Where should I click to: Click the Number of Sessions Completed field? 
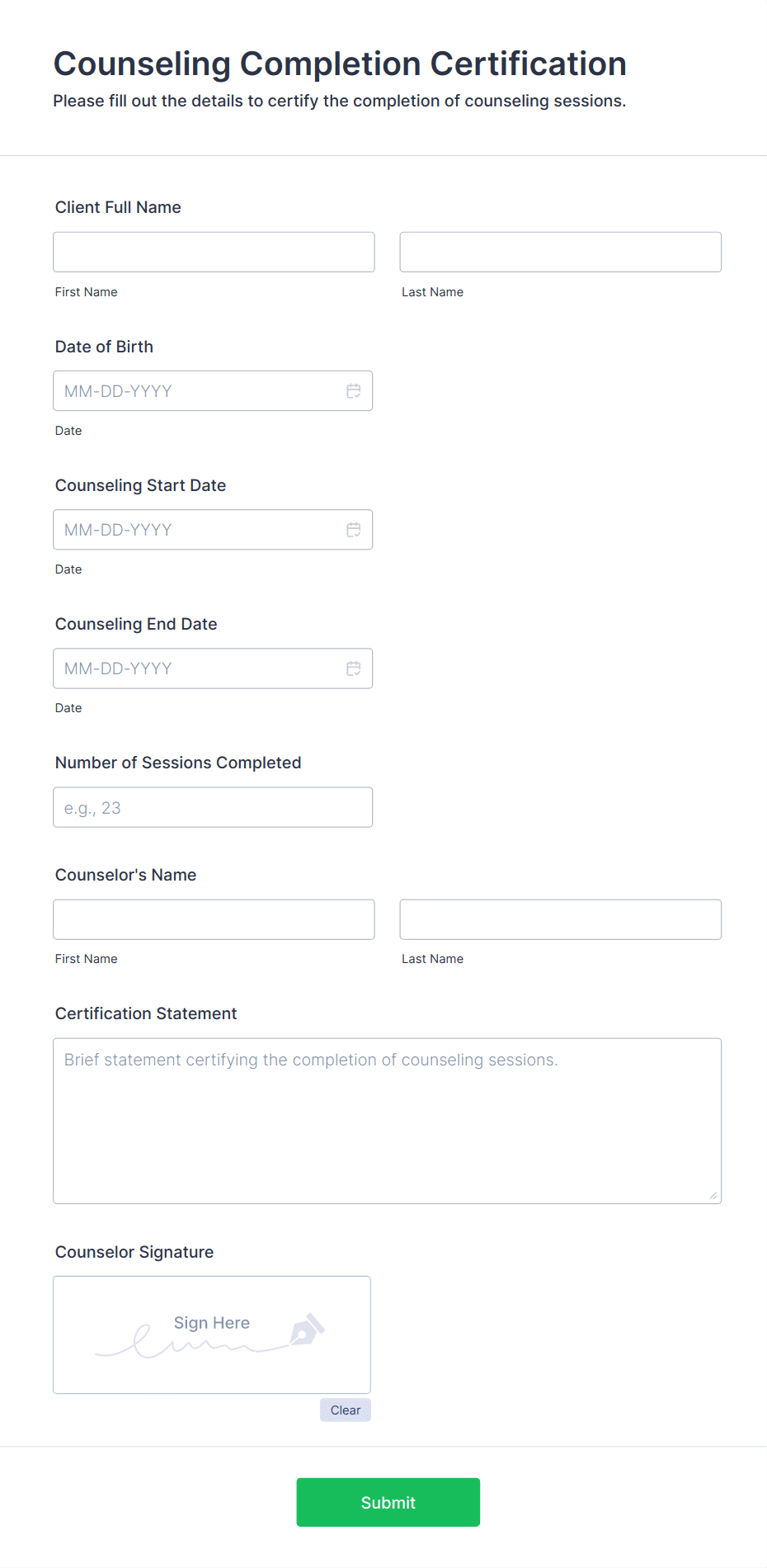click(x=213, y=807)
